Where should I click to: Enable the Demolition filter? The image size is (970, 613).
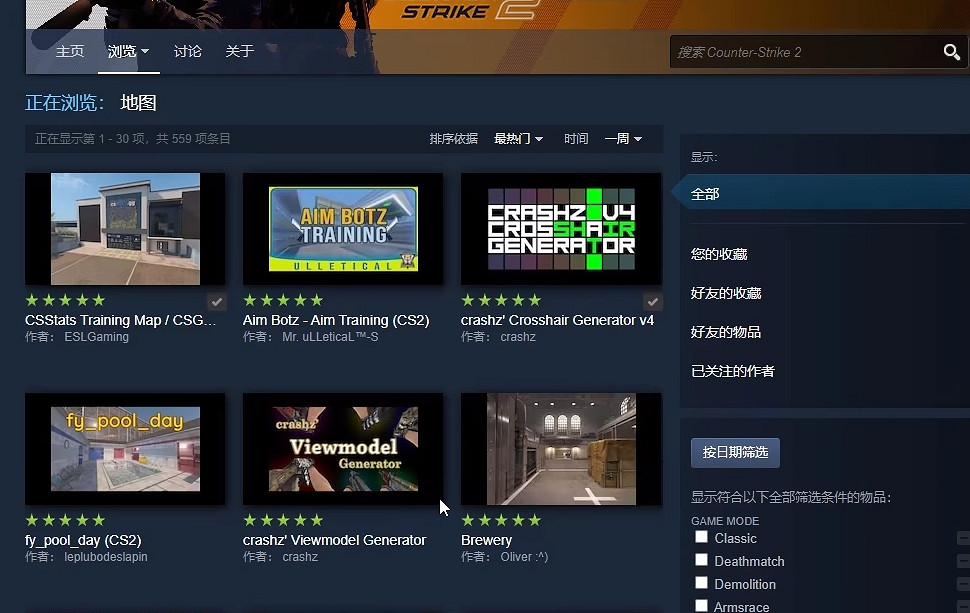[703, 584]
